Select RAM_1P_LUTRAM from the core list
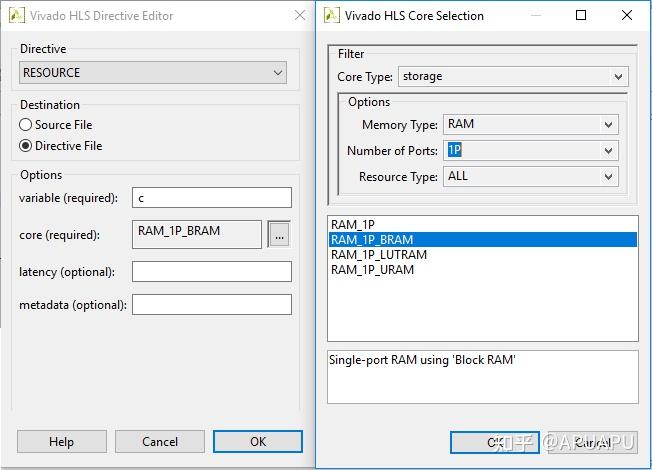652x470 pixels. [379, 255]
